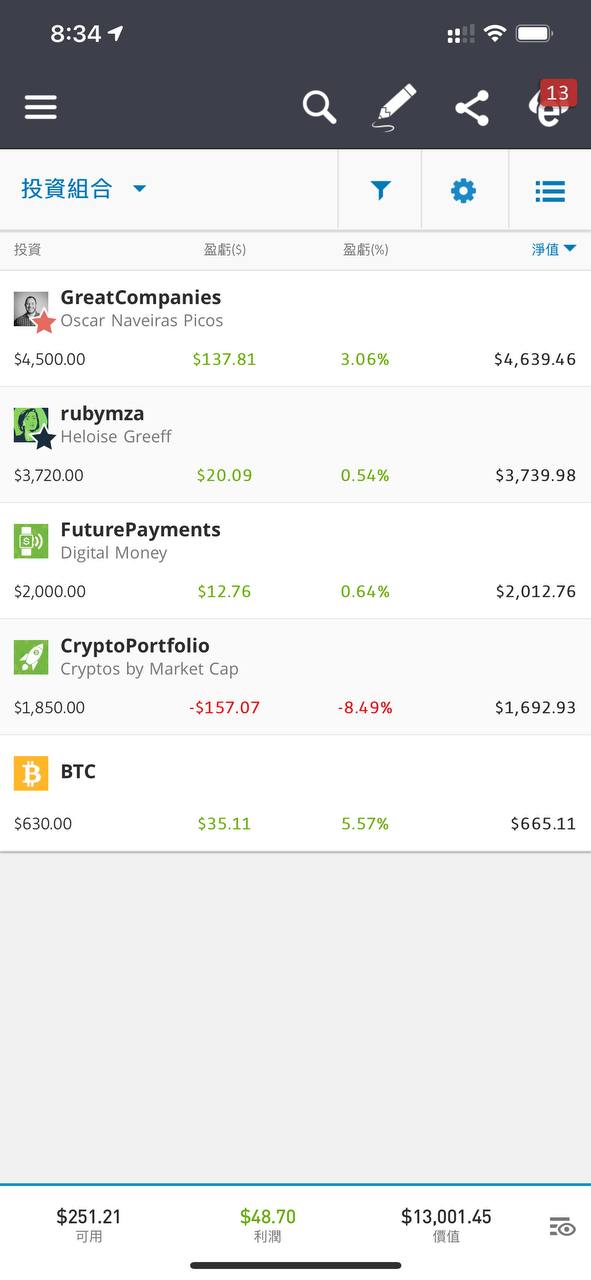Open notifications with 13 badge
The width and height of the screenshot is (591, 1280).
coord(549,105)
